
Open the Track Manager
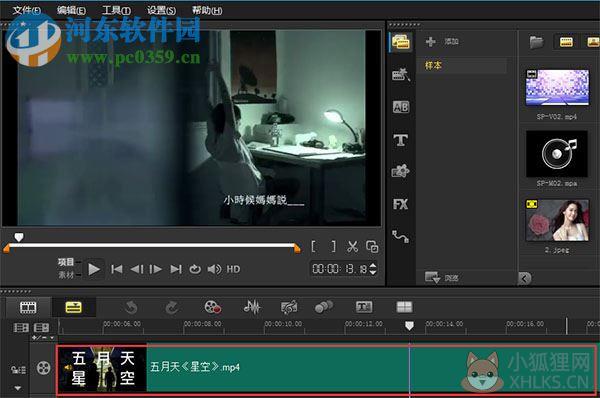[x=41, y=328]
